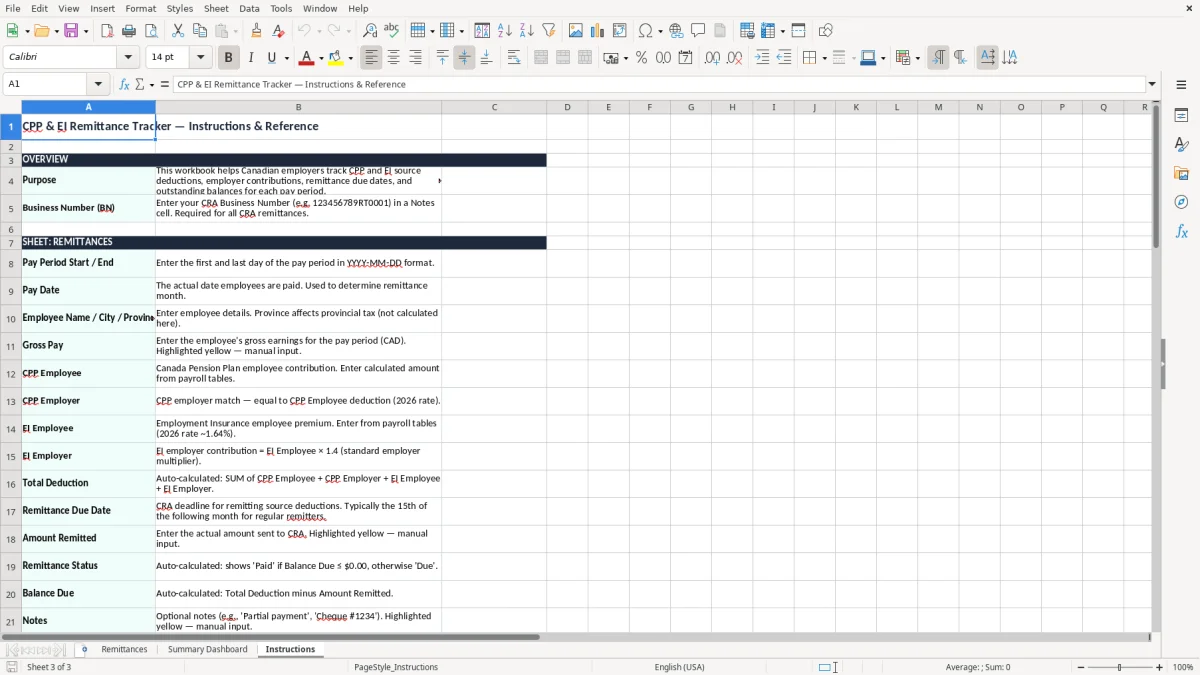Screen dimensions: 1200x675
Task: Toggle left-to-right text direction
Action: point(938,58)
